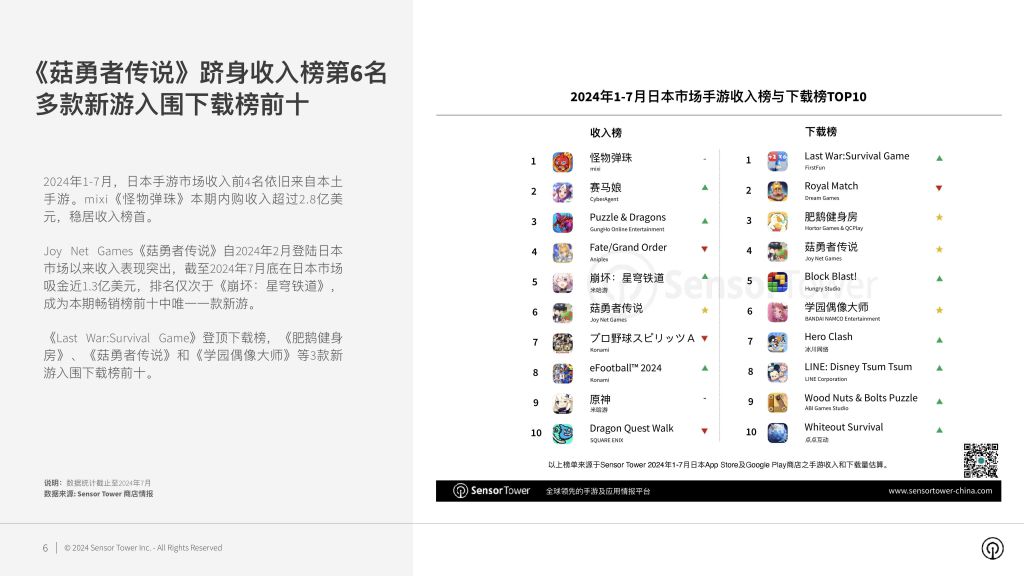Click the Block Blast! game icon
The image size is (1024, 576).
click(777, 281)
